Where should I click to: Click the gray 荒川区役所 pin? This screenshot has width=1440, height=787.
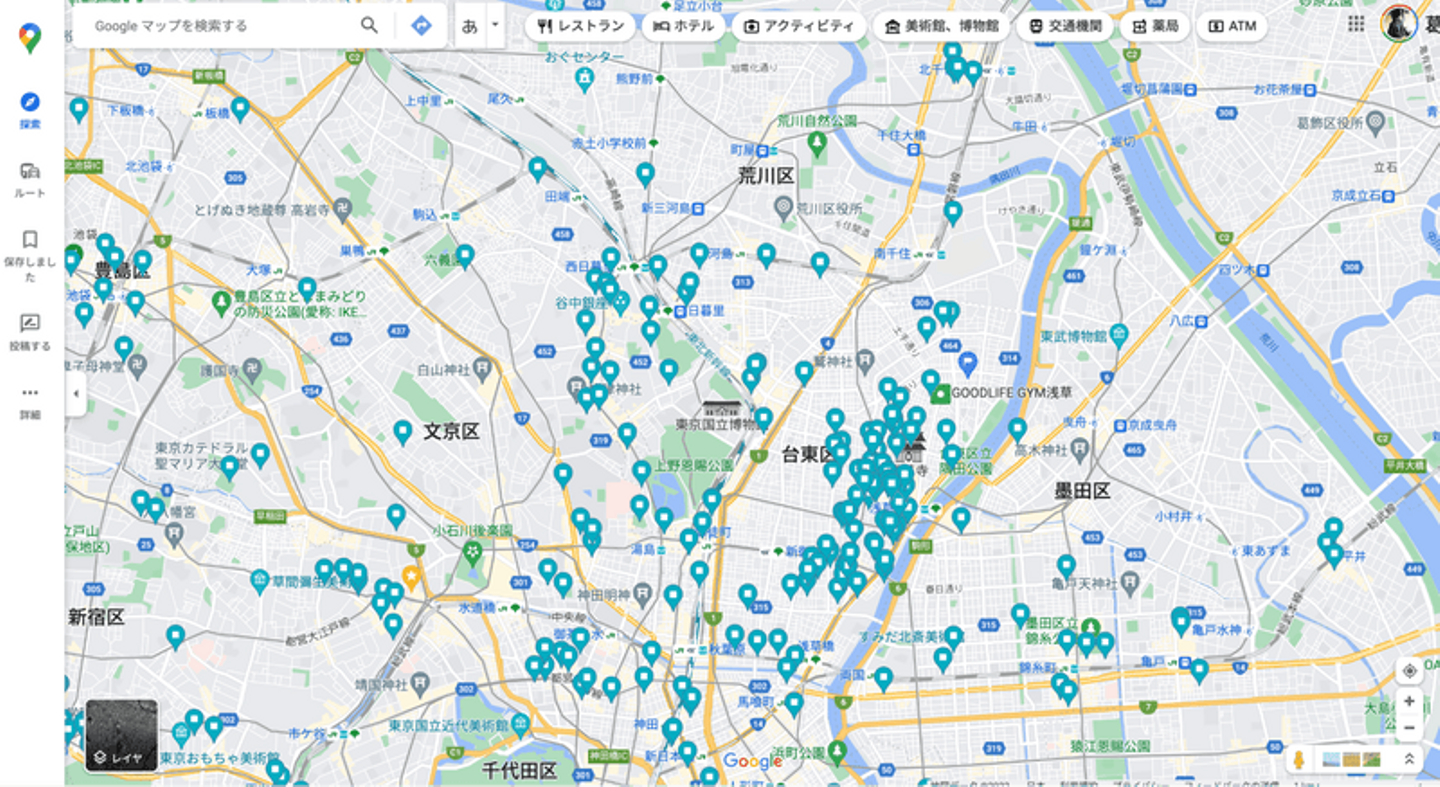(784, 208)
